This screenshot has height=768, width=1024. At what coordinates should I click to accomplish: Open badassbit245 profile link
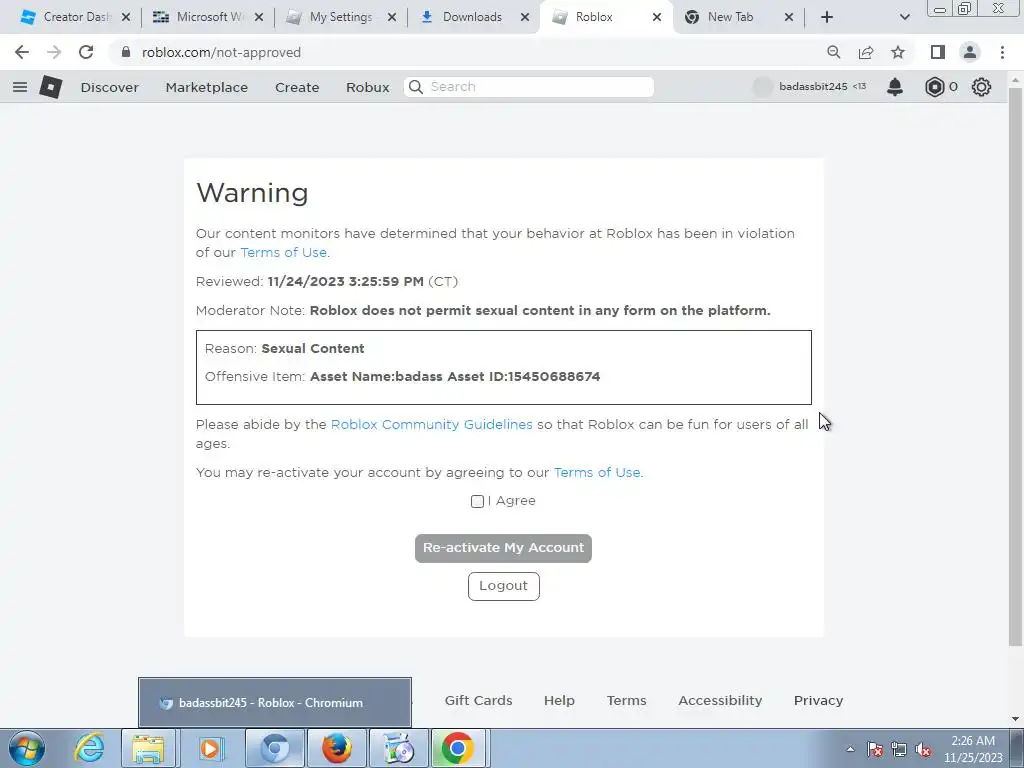tap(812, 86)
